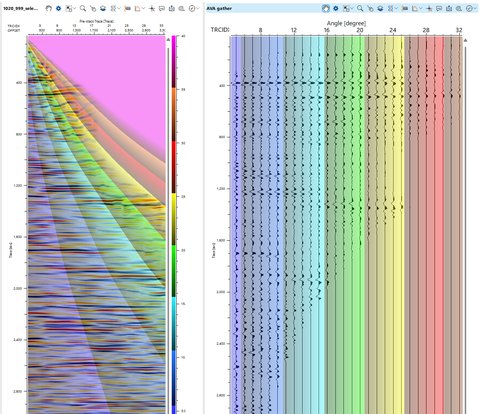The image size is (480, 414).
Task: Click the export/share icon in AVA gather window
Action: [449, 9]
